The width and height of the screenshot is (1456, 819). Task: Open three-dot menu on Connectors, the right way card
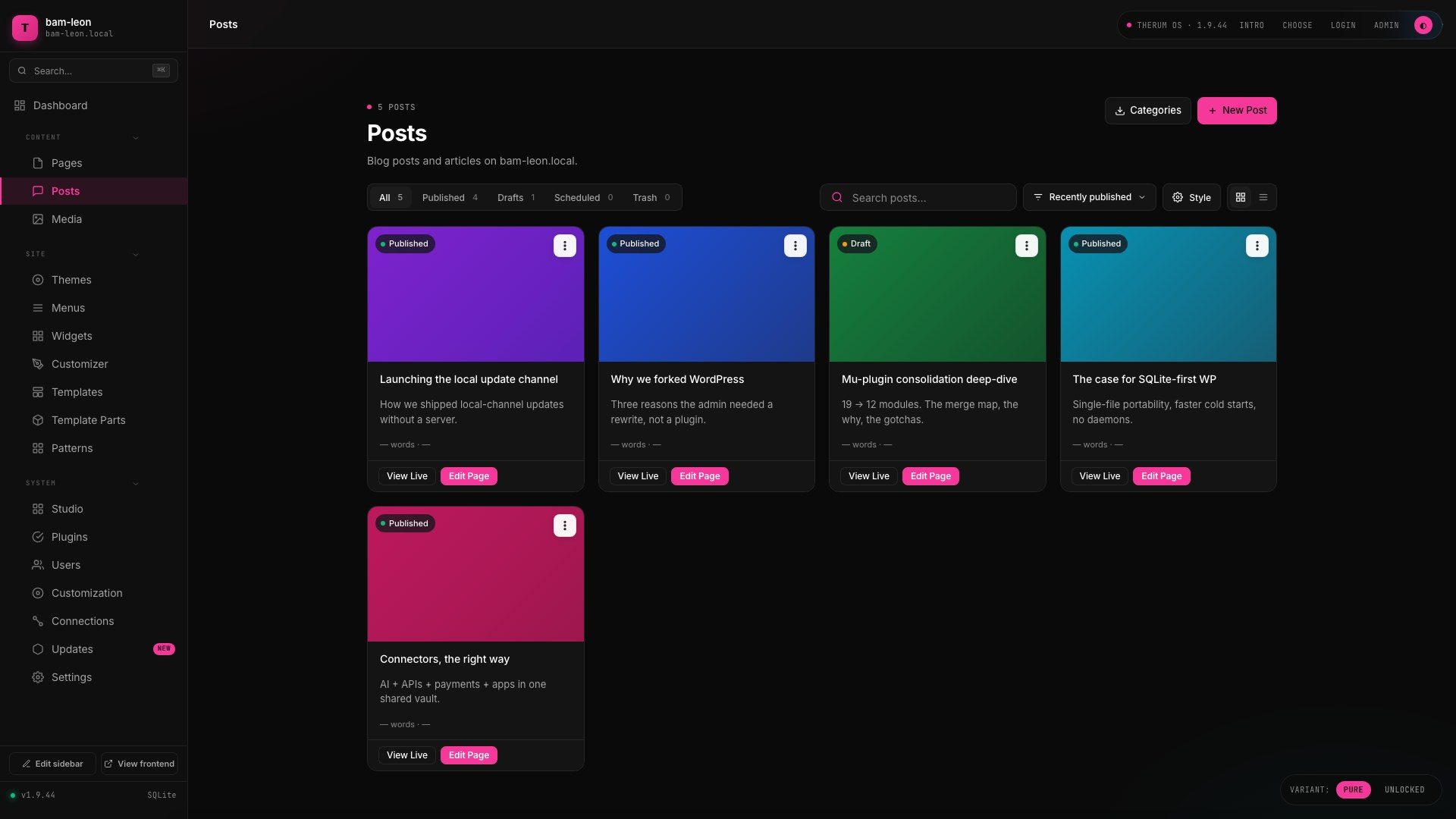(x=564, y=526)
